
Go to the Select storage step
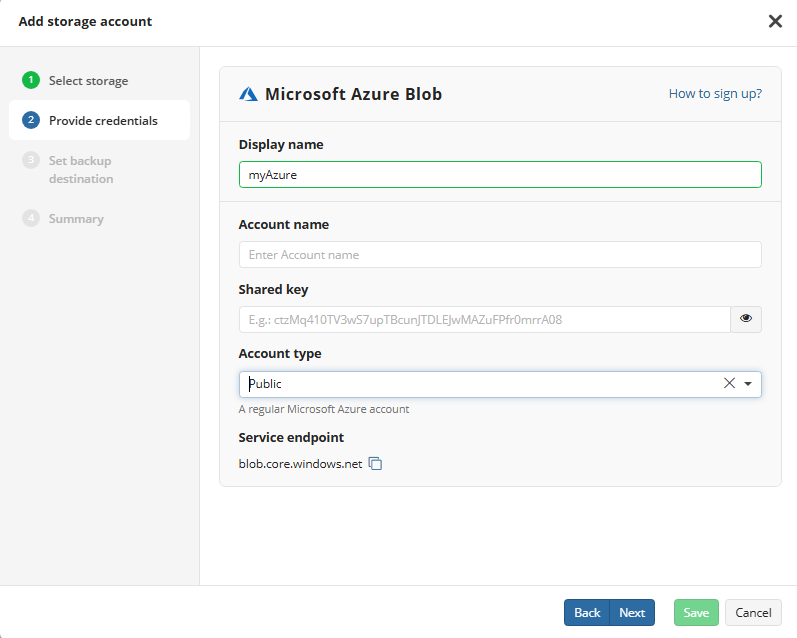pyautogui.click(x=88, y=81)
